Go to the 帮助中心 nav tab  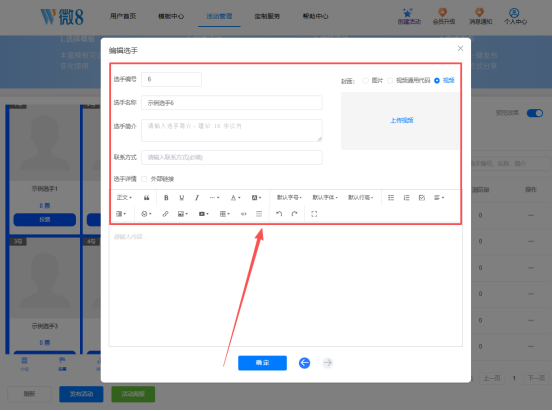tap(315, 16)
